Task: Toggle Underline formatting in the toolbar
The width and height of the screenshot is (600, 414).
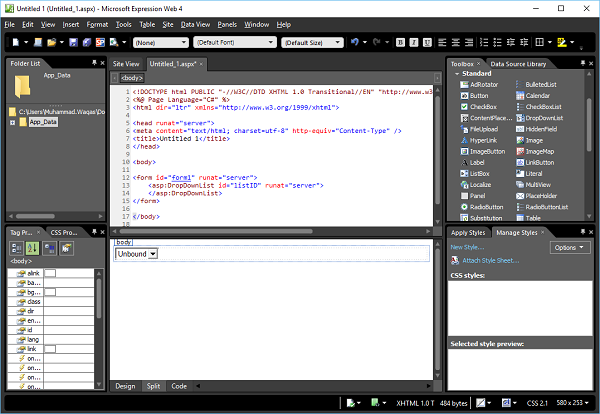Action: pos(425,43)
